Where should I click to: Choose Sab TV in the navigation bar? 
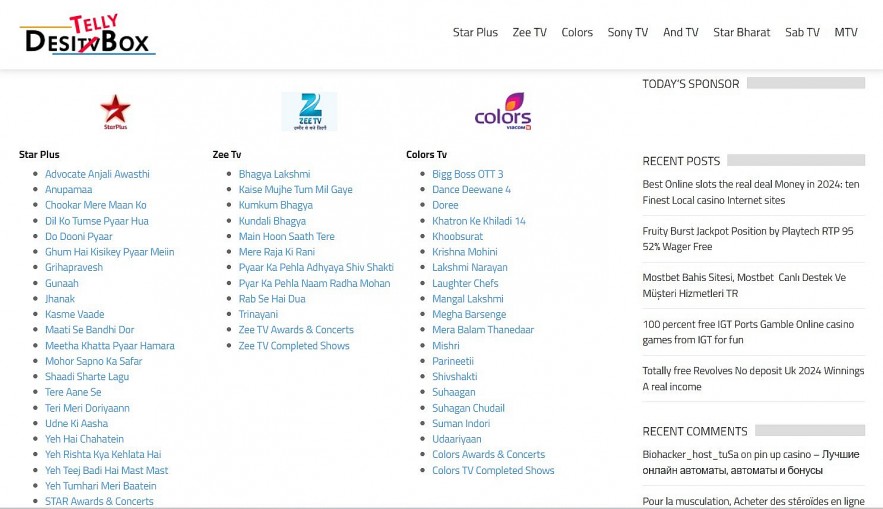click(x=802, y=32)
